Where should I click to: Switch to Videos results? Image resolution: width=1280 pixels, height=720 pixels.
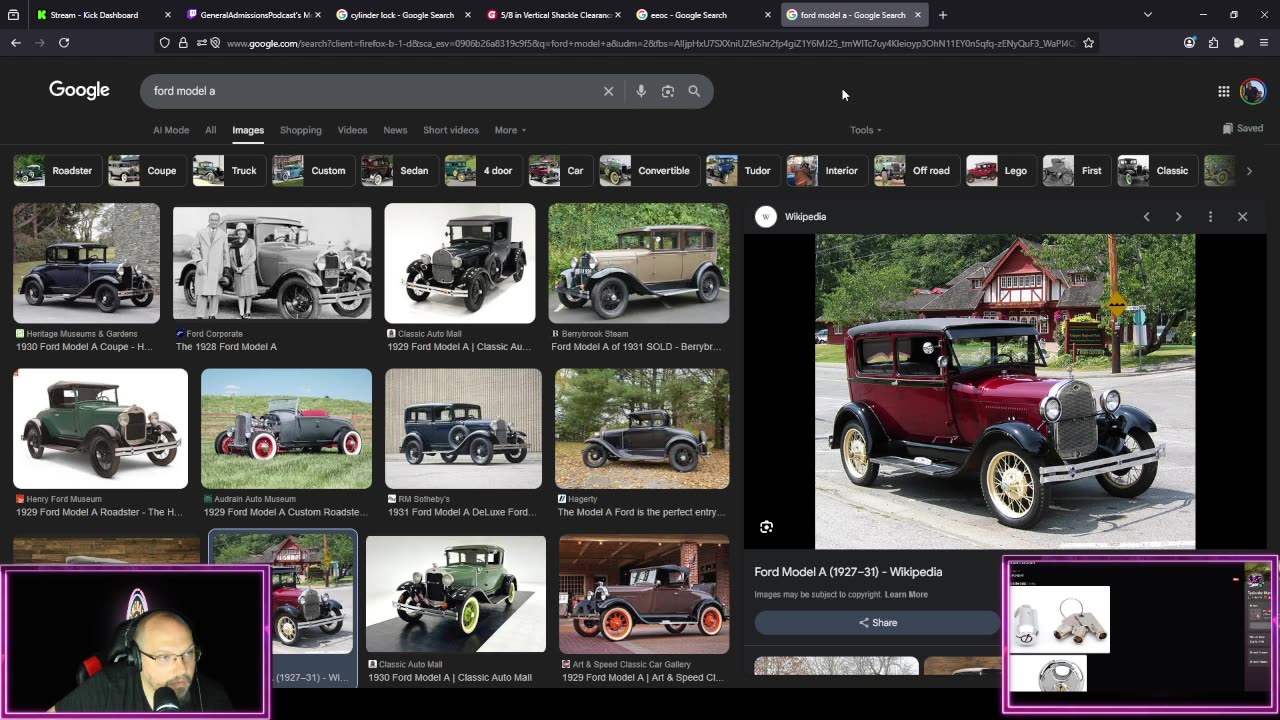click(352, 130)
